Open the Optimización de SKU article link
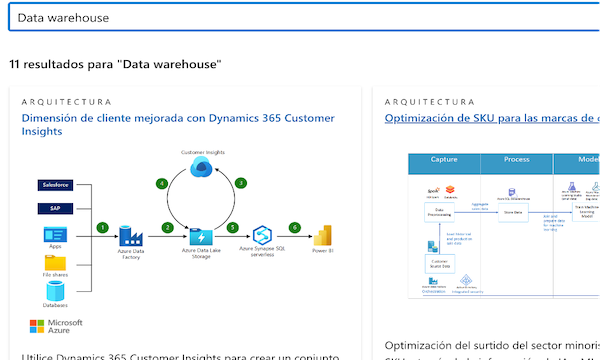This screenshot has height=360, width=600. tap(492, 118)
